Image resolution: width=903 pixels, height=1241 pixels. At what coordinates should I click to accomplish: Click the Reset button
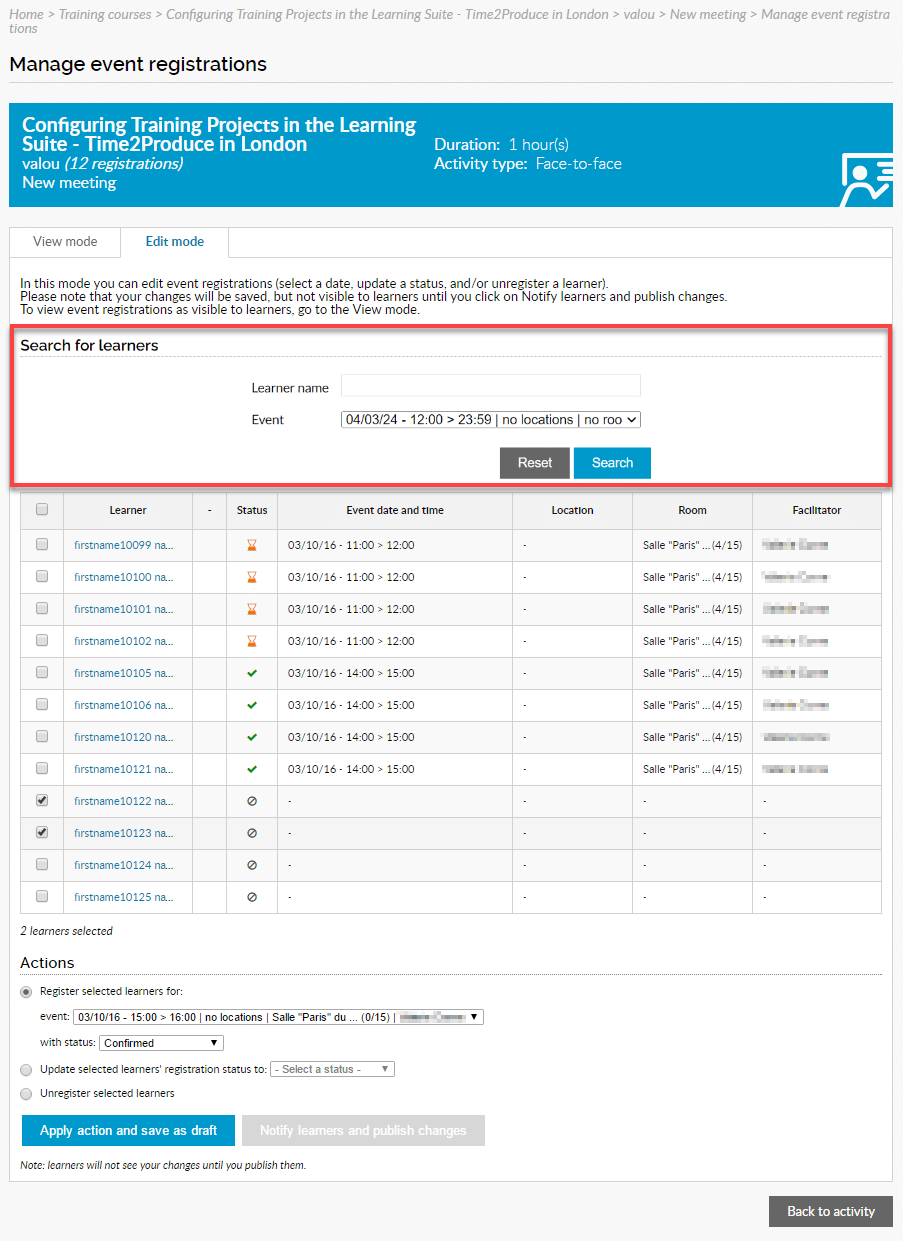tap(535, 463)
